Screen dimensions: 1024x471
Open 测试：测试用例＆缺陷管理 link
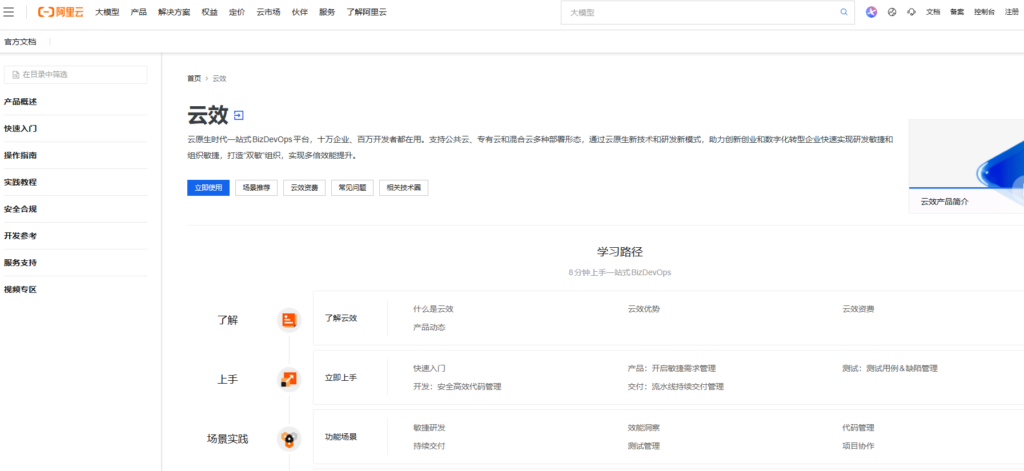tap(890, 368)
